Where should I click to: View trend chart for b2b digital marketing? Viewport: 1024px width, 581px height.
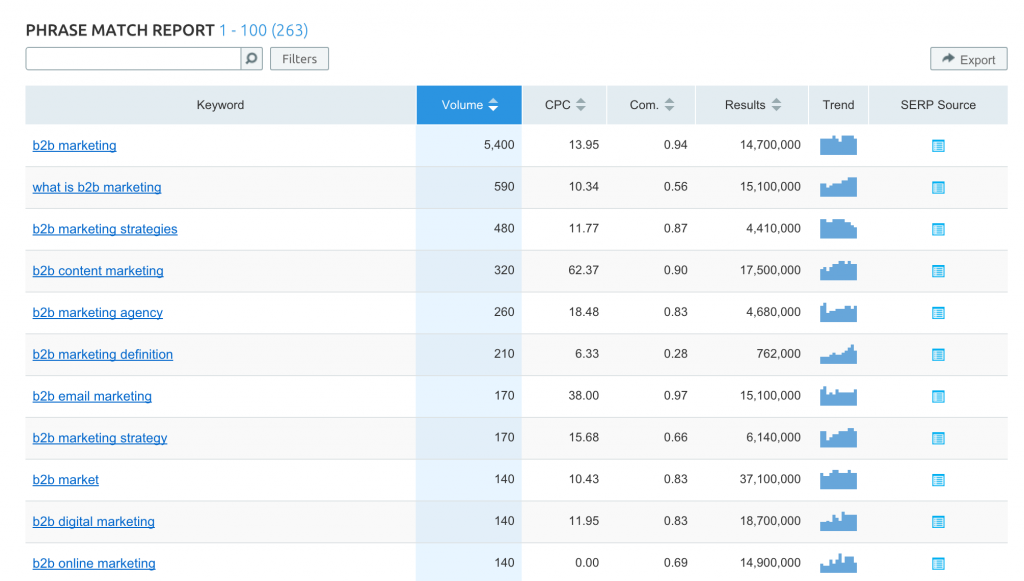pyautogui.click(x=839, y=521)
